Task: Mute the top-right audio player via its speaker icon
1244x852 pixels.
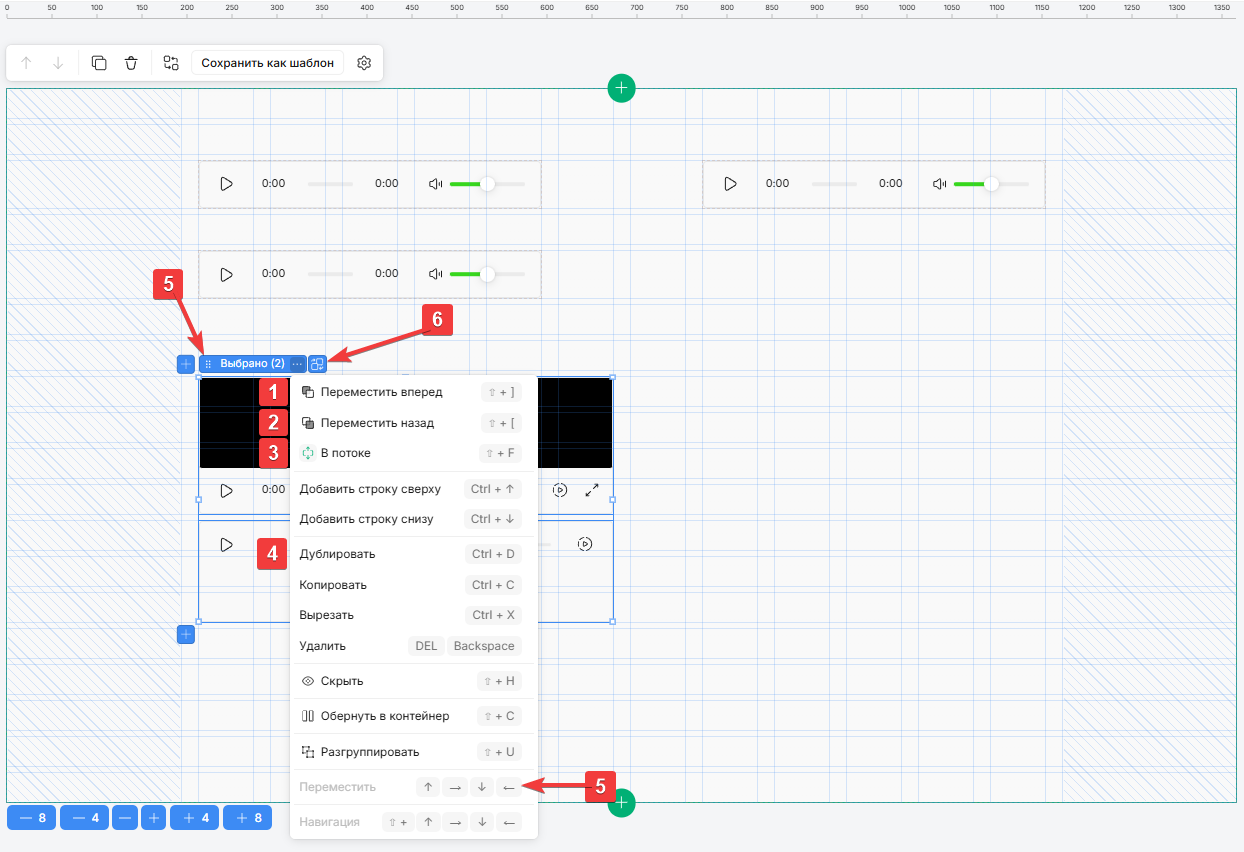Action: [939, 184]
